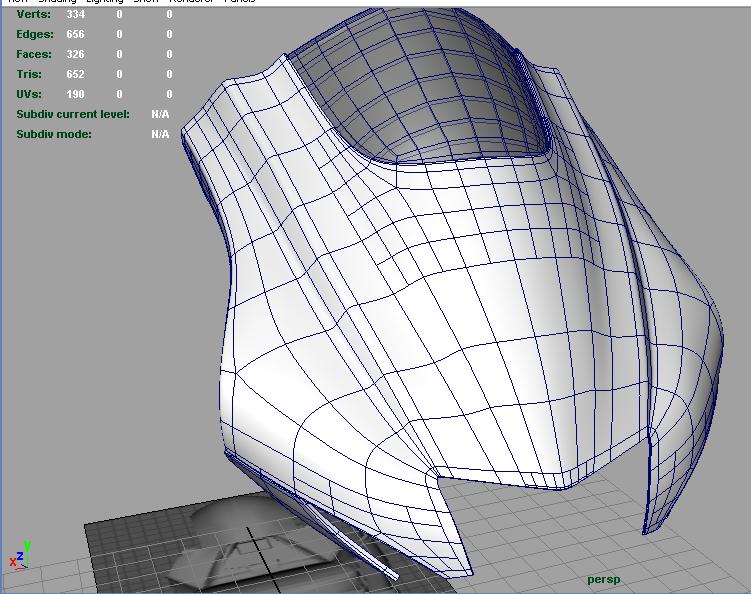Click the persp camera name label

(x=603, y=580)
